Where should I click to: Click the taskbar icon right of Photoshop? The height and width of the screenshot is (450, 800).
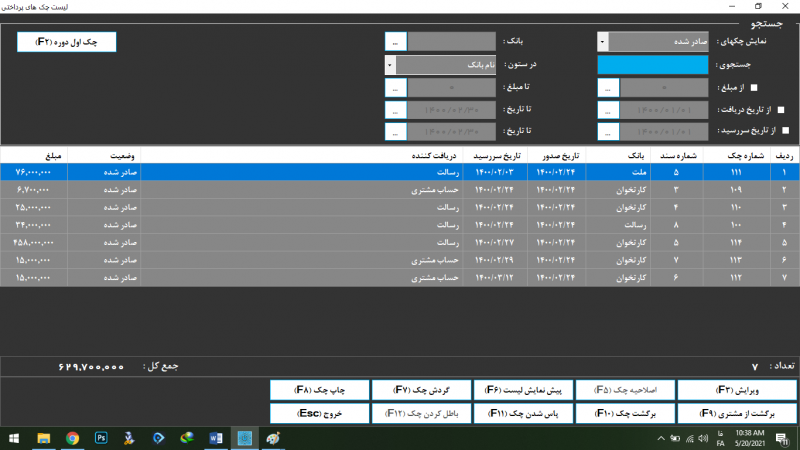[129, 438]
